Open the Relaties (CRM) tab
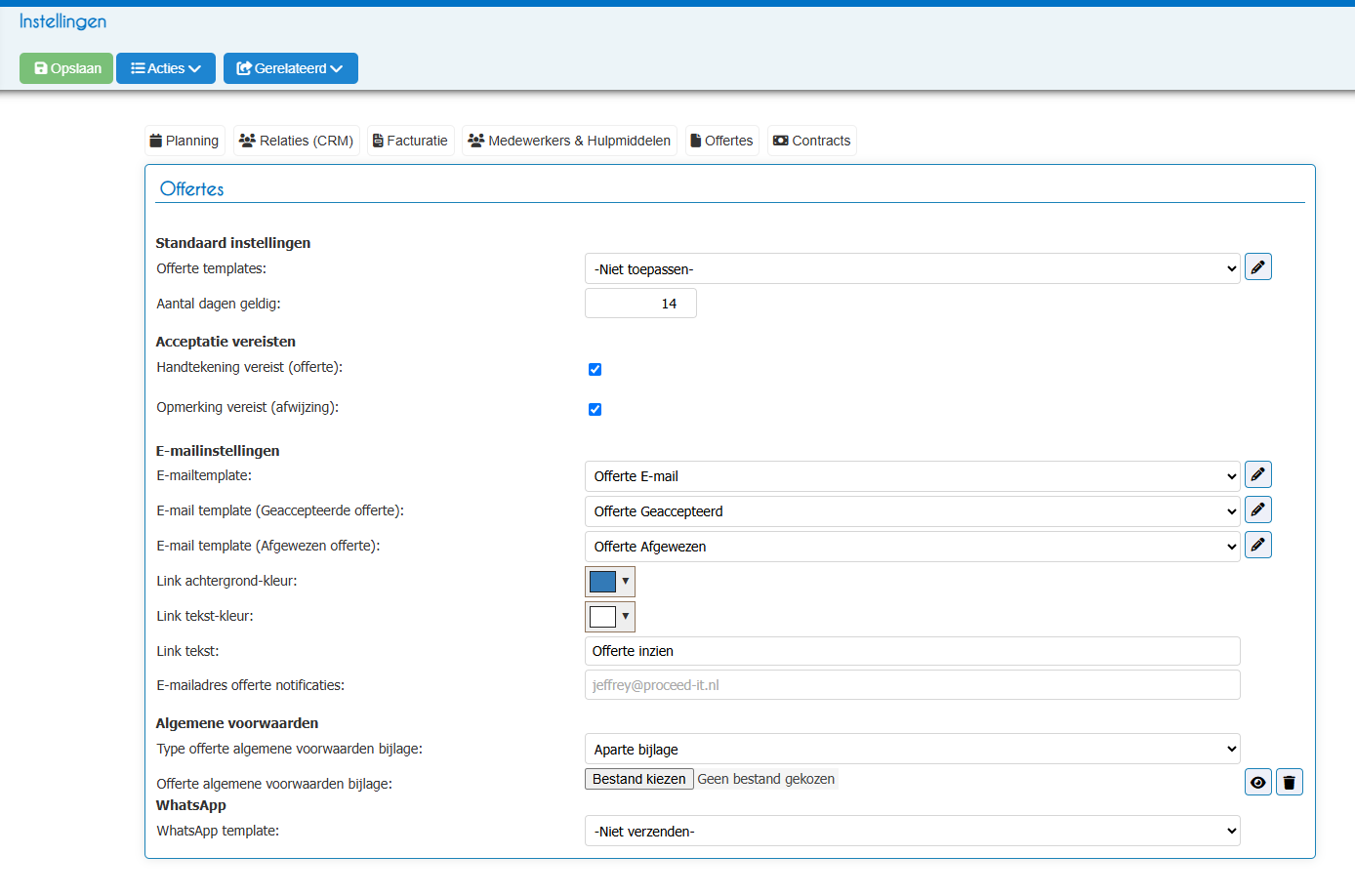1355x896 pixels. click(x=297, y=141)
